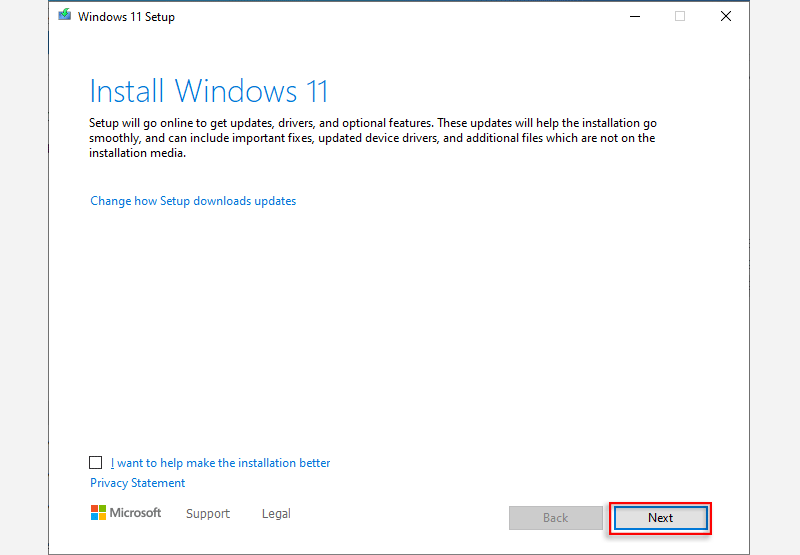The width and height of the screenshot is (800, 555).
Task: Click the Windows 11 Setup title text
Action: coord(126,17)
